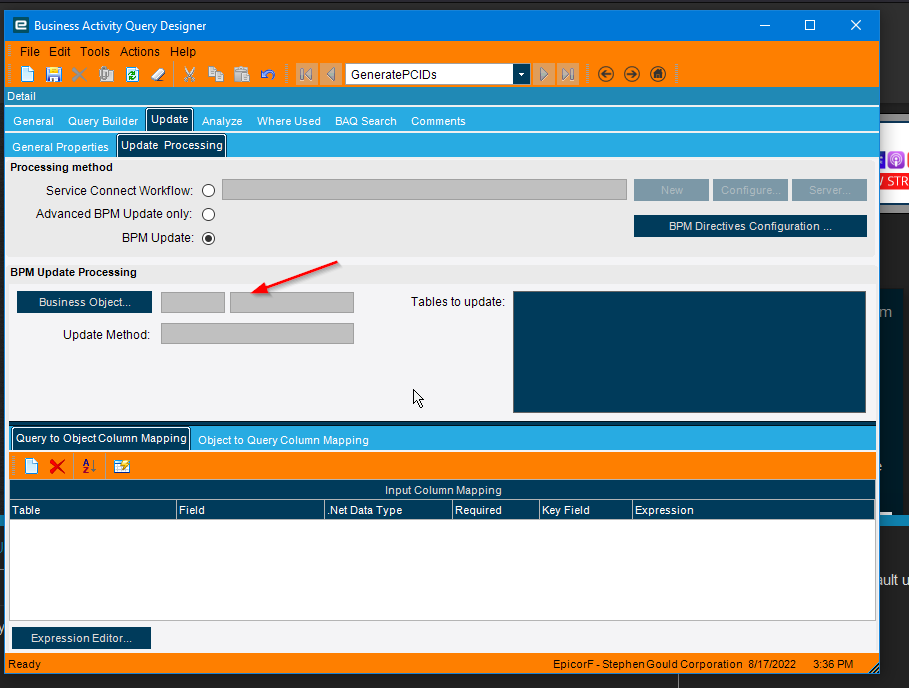Click the Clear eraser icon
Viewport: 909px width, 688px height.
coord(158,74)
